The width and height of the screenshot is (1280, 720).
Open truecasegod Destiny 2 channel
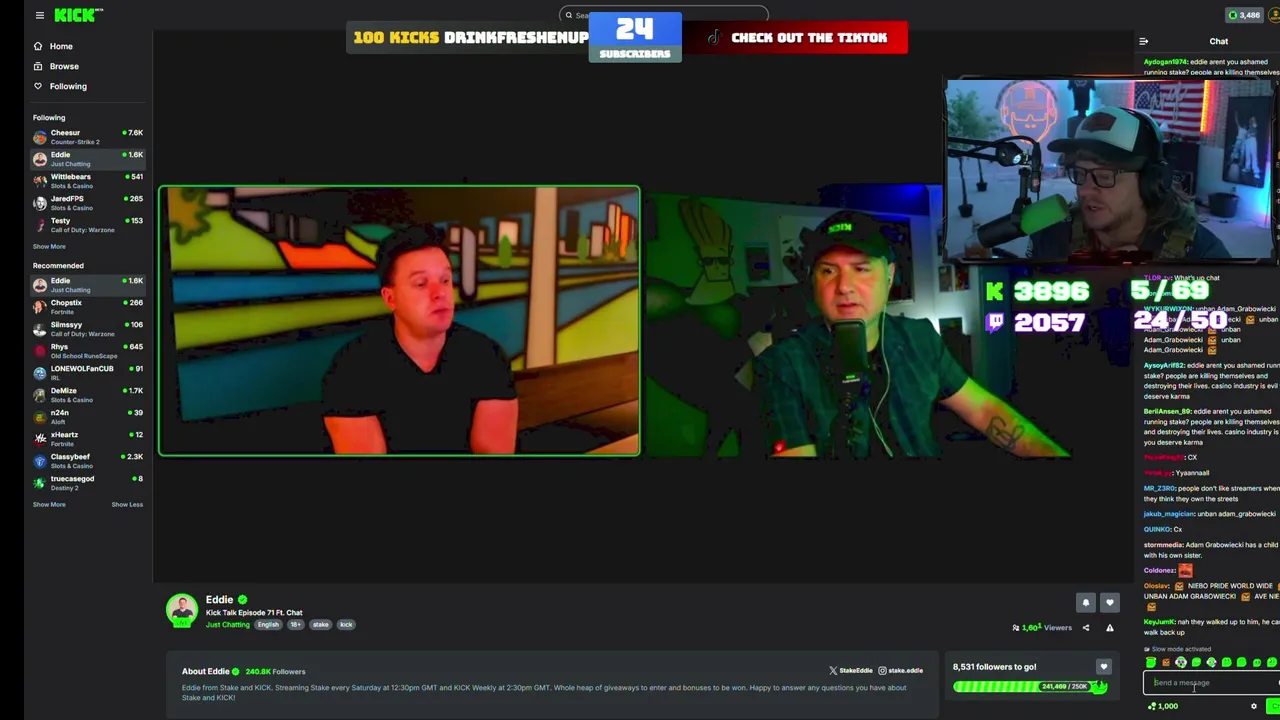[x=88, y=483]
